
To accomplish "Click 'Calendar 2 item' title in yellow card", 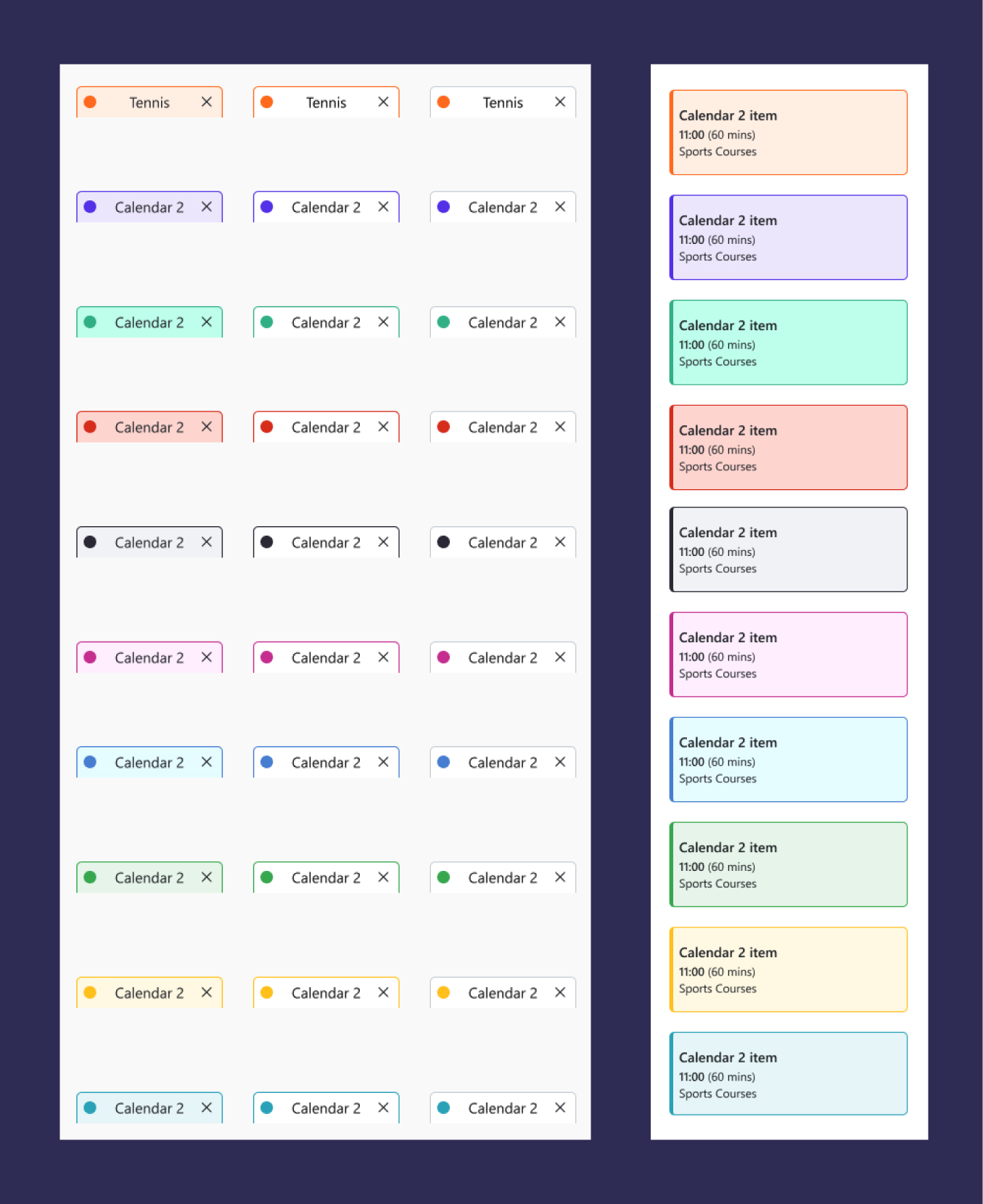I will [x=728, y=952].
